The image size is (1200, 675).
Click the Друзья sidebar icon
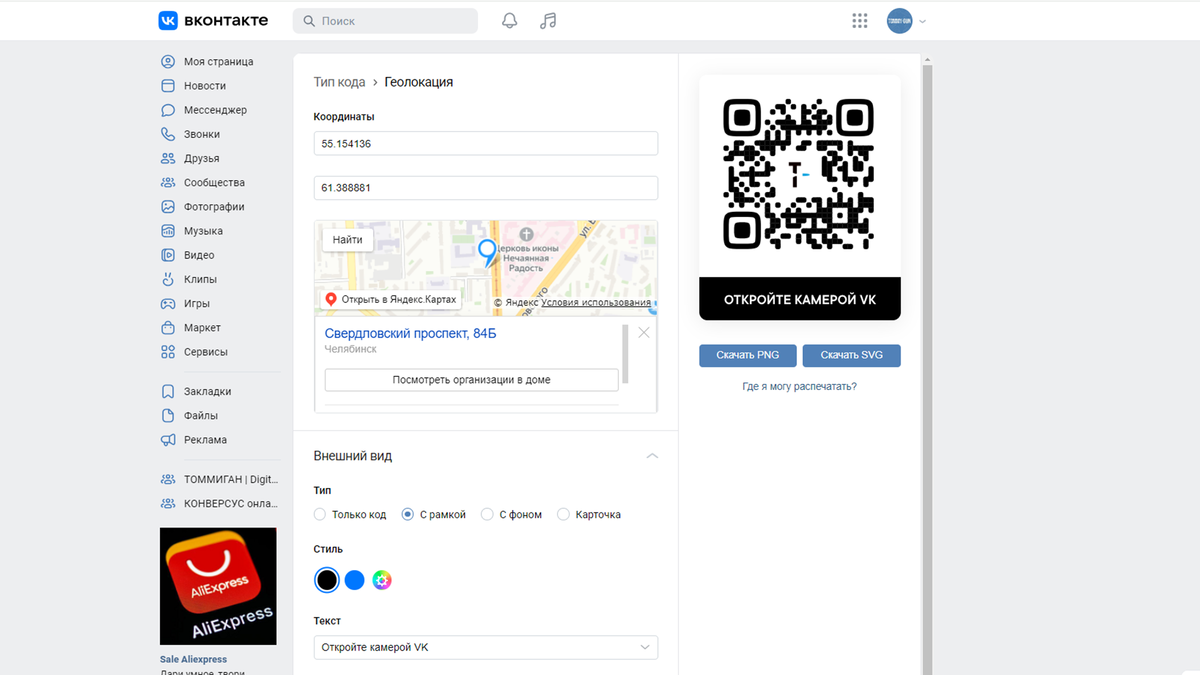[x=168, y=158]
